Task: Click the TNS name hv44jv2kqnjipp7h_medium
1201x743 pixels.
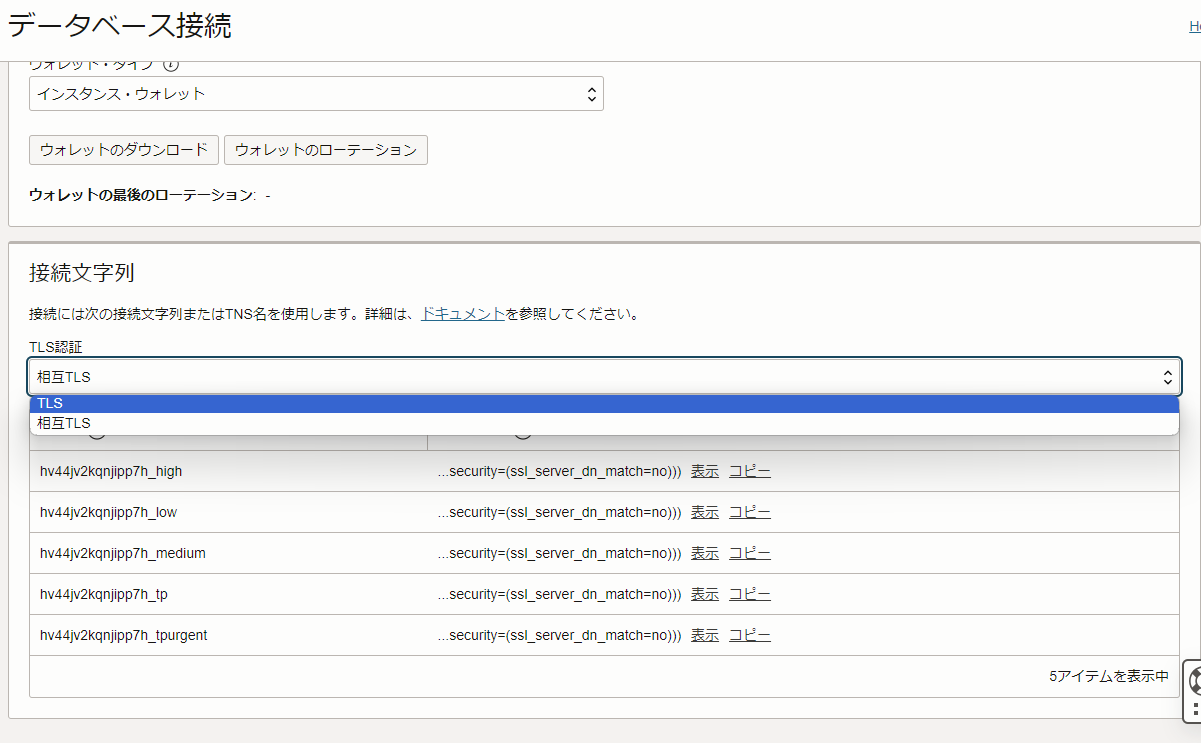Action: tap(123, 553)
